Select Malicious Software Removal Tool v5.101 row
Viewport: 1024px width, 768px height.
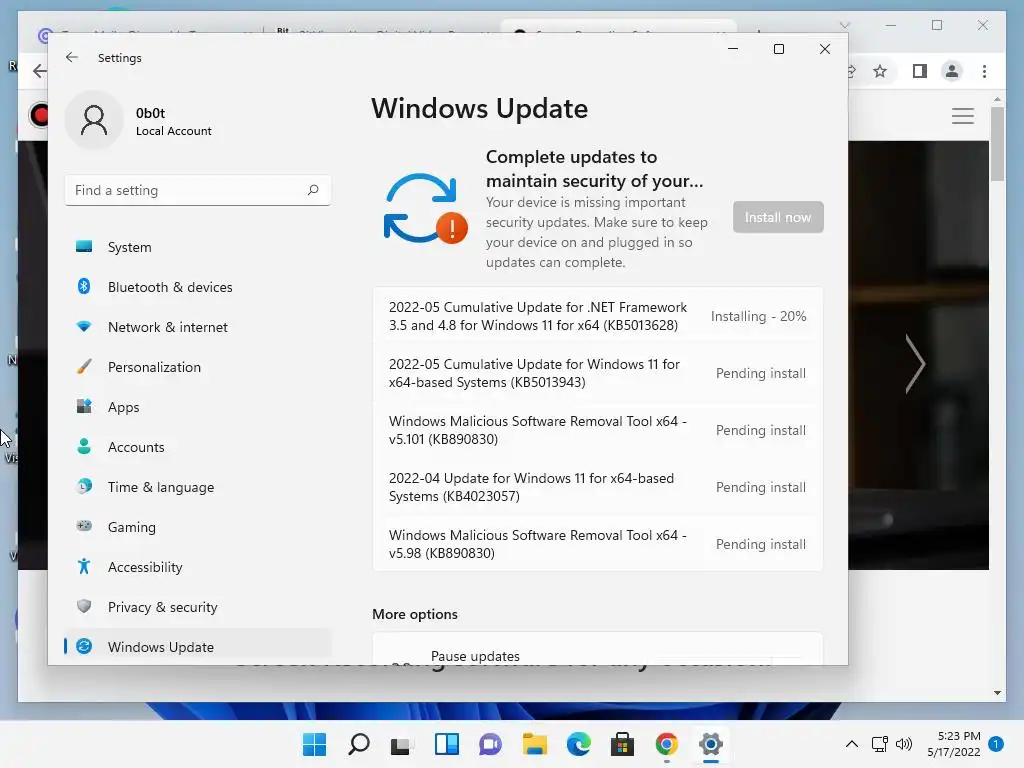click(598, 430)
